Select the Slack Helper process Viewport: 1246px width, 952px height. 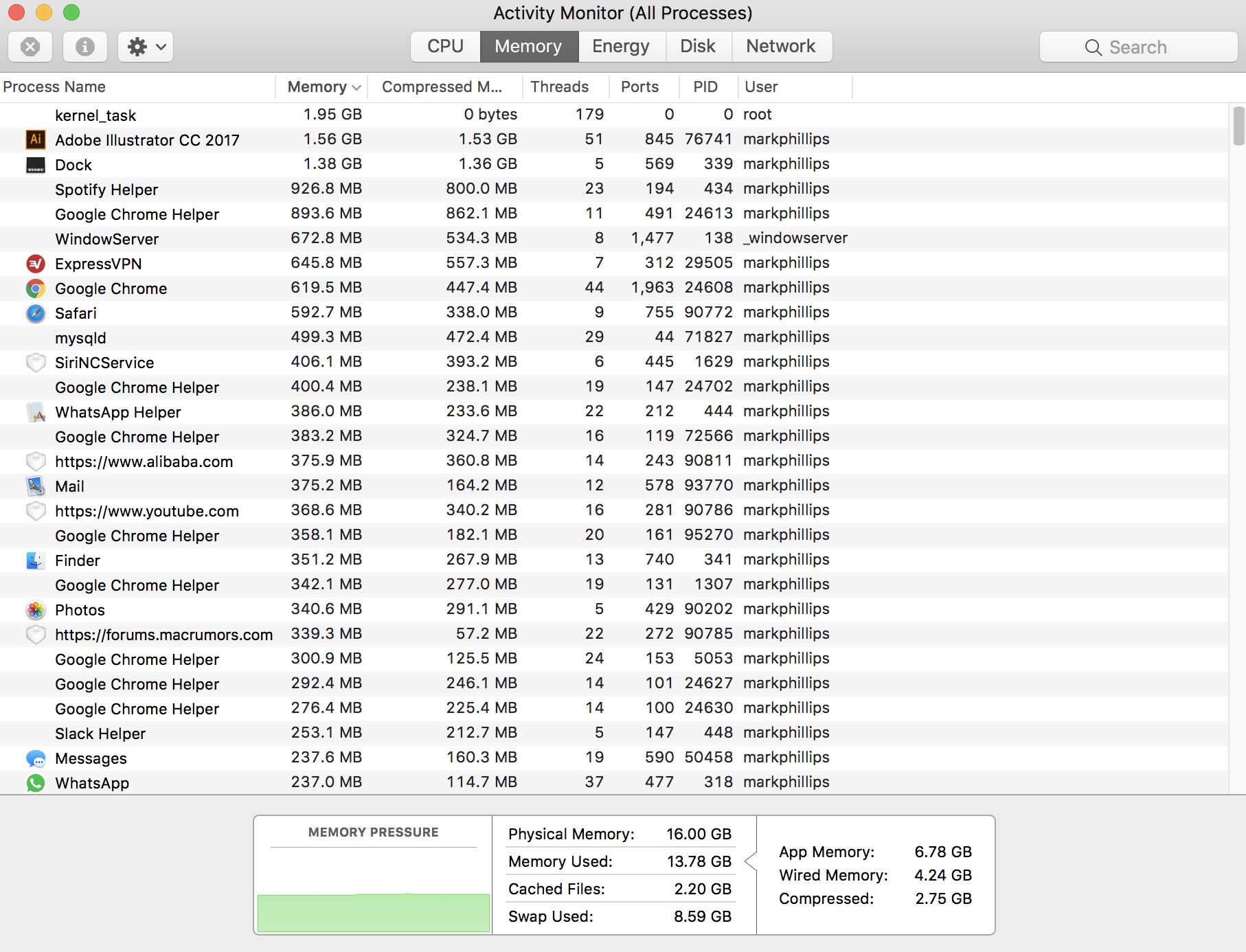click(x=614, y=733)
